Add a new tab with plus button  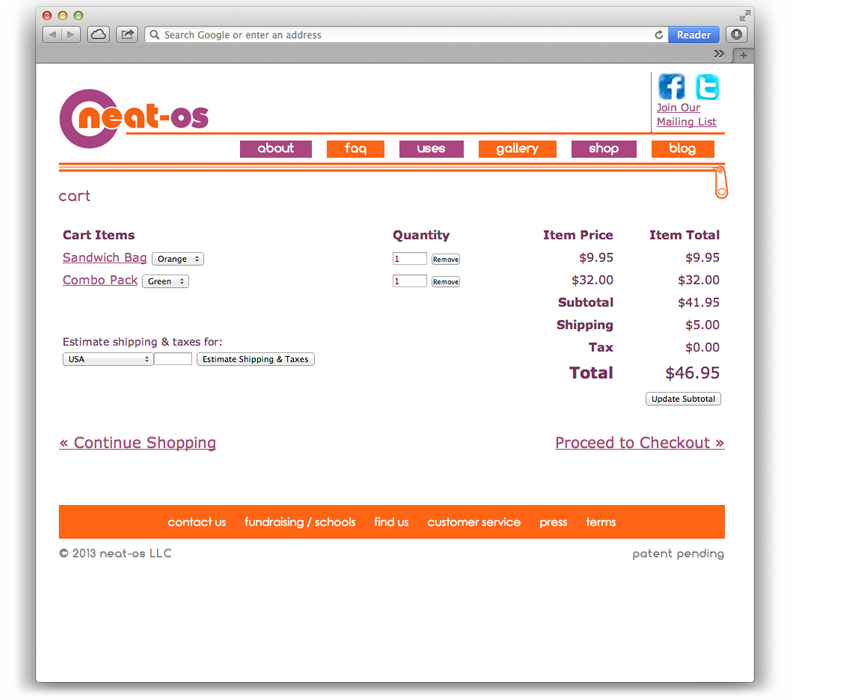pyautogui.click(x=743, y=55)
